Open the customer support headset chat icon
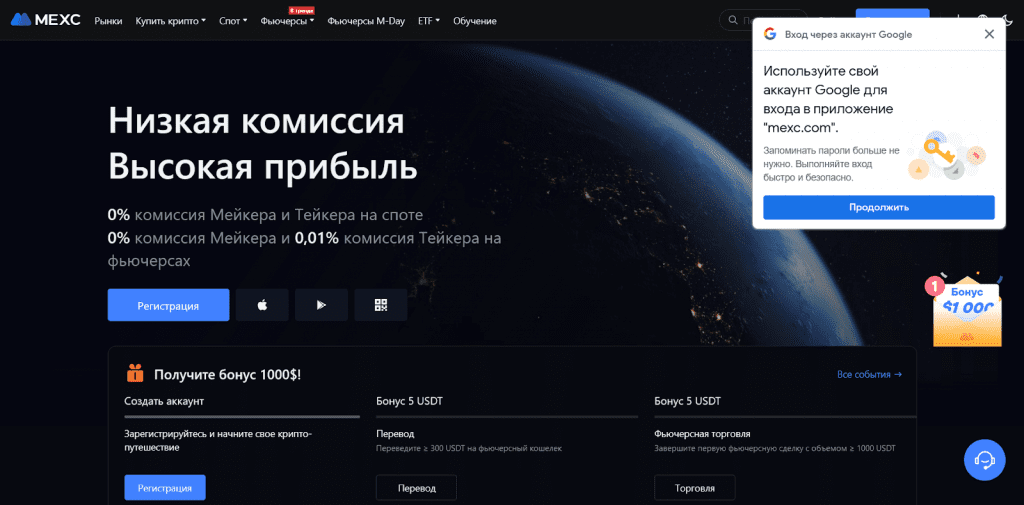Screen dimensions: 1024x505 [984, 460]
